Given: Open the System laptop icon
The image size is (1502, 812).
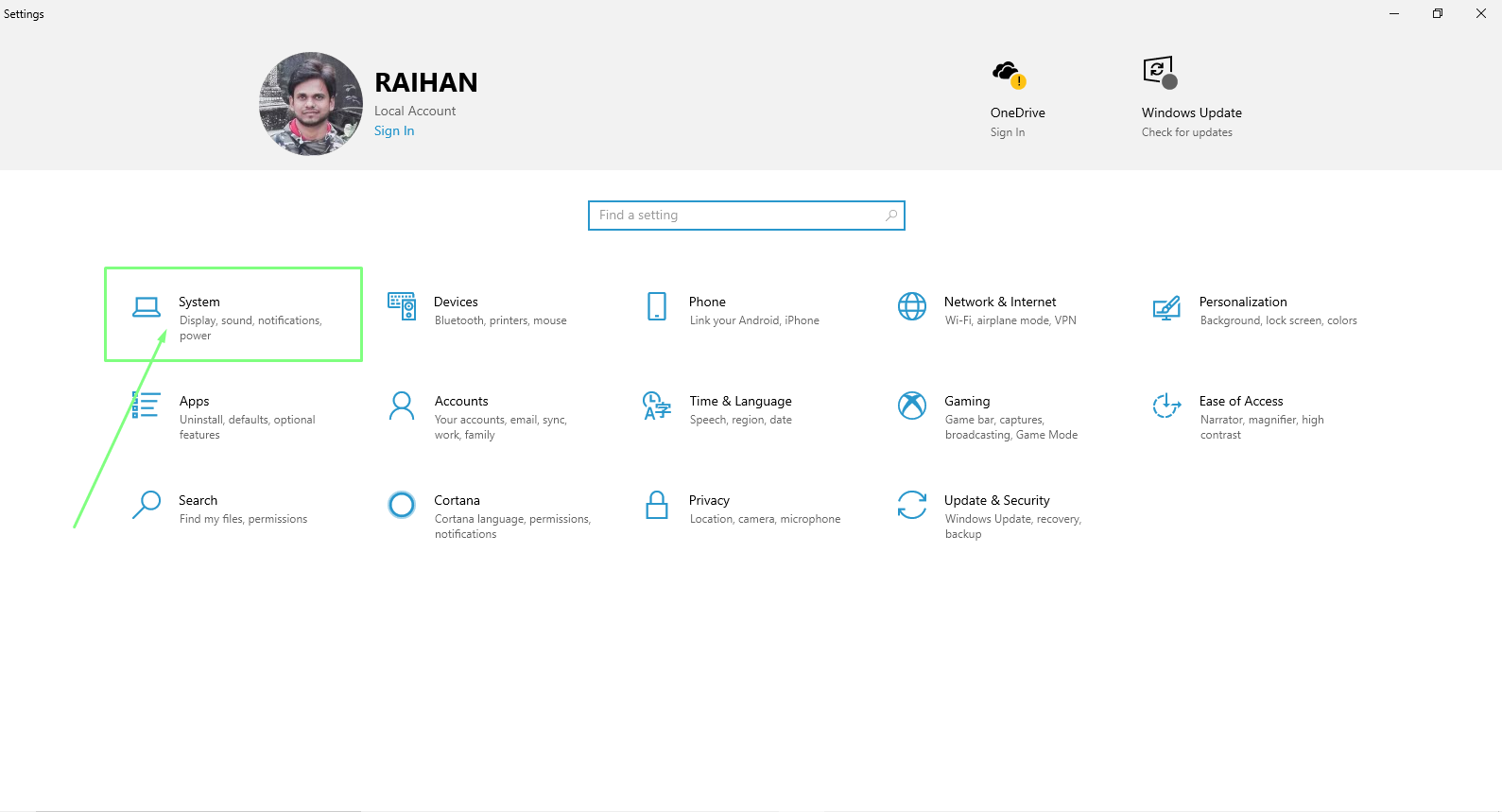Looking at the screenshot, I should [147, 307].
